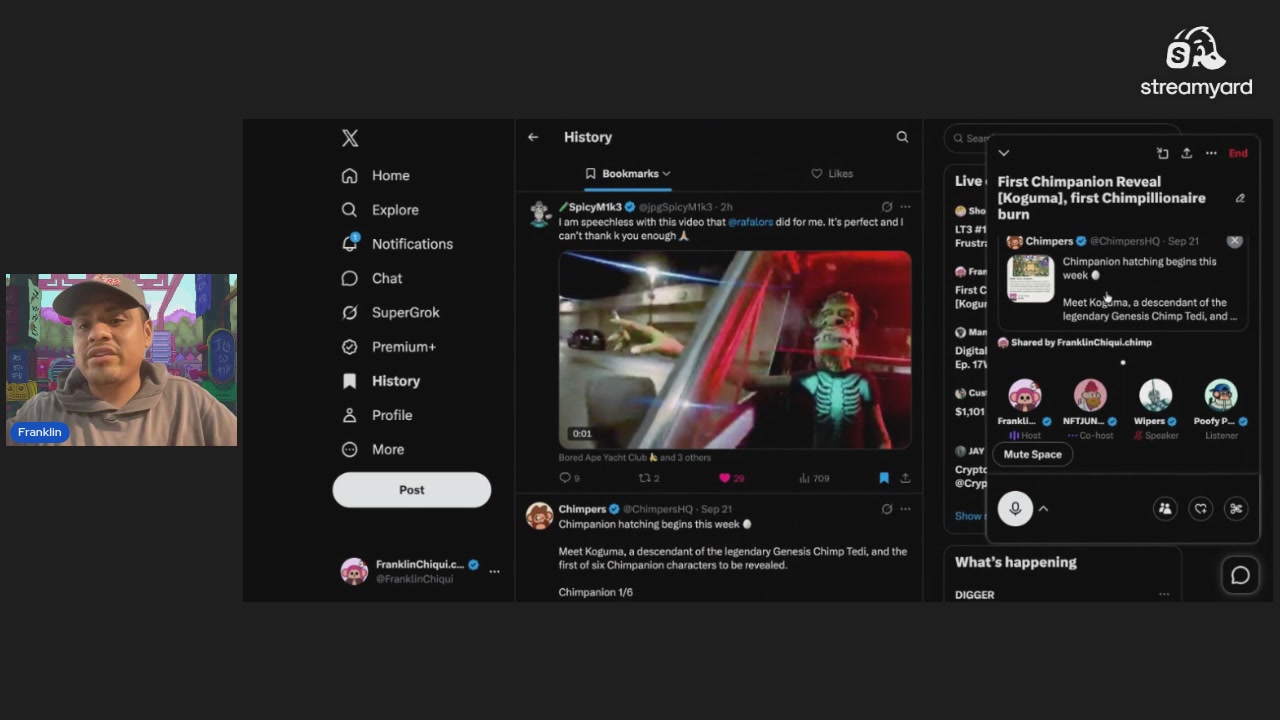The image size is (1280, 720).
Task: Open Space participants list icon
Action: click(x=1165, y=509)
